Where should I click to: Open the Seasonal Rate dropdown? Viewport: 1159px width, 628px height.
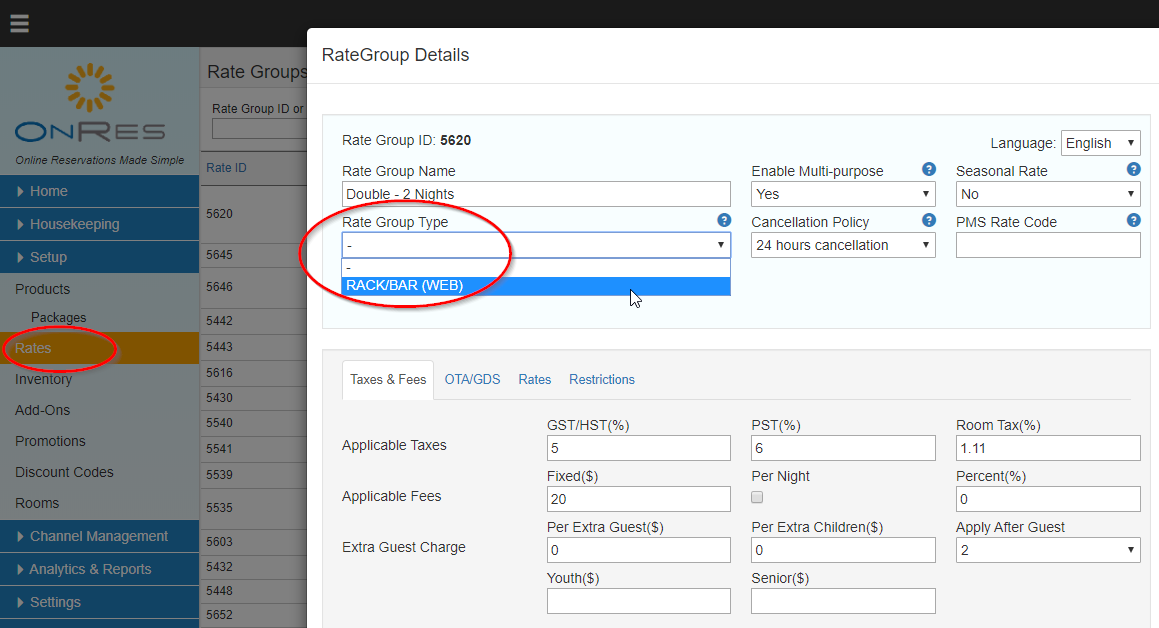[x=1047, y=194]
